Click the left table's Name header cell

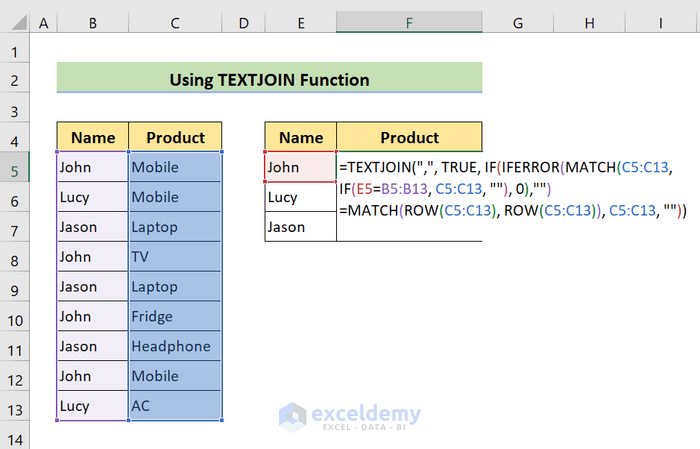[92, 138]
